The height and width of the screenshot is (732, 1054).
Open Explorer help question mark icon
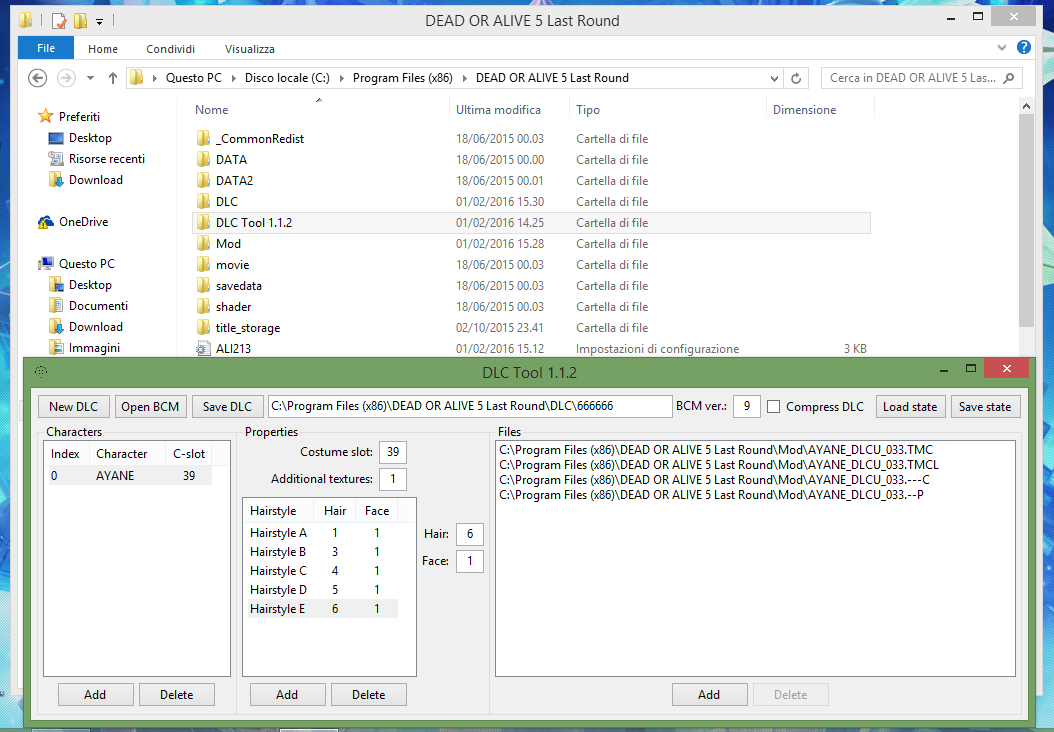1024,47
